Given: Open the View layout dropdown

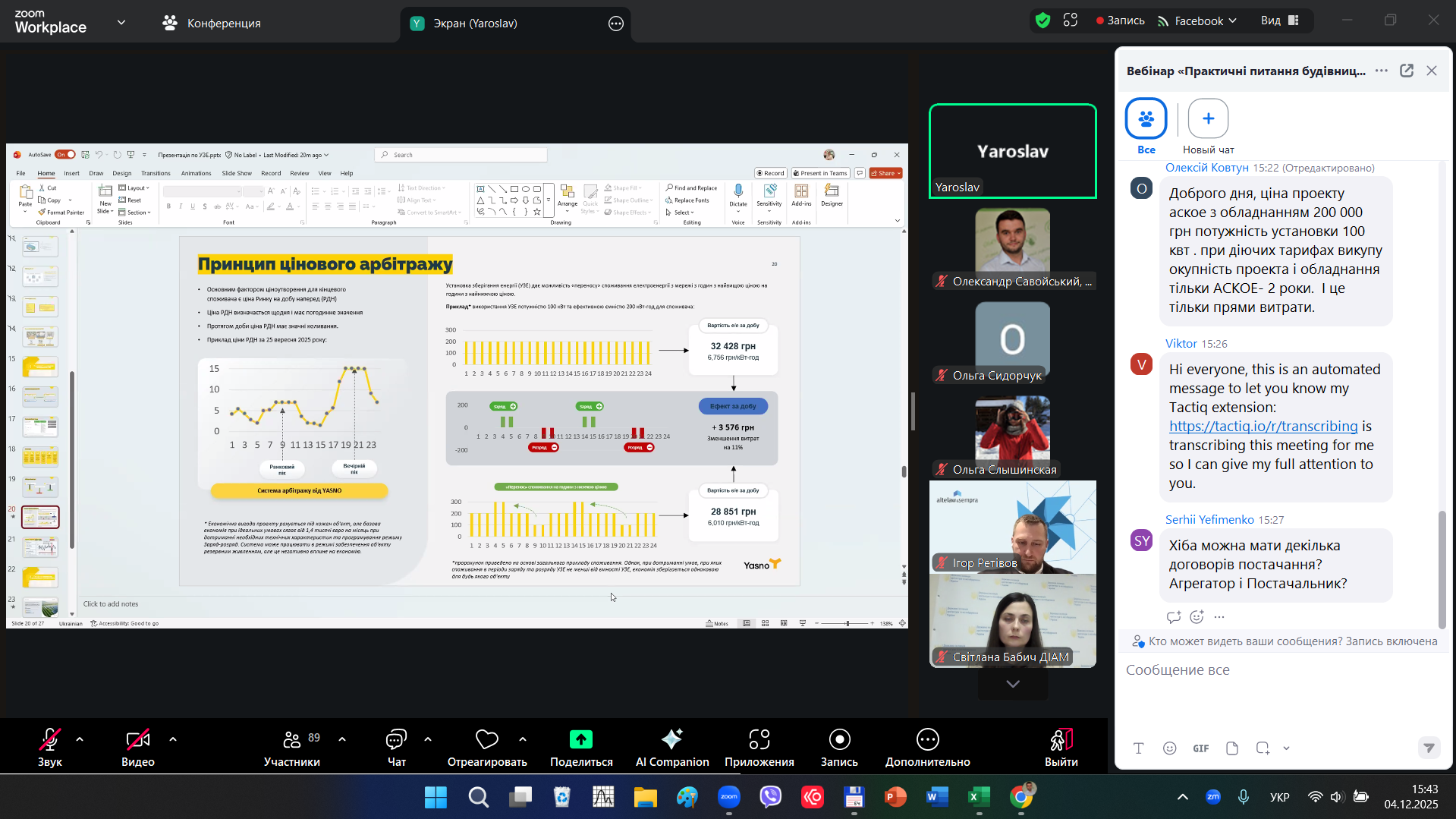Looking at the screenshot, I should pos(1279,20).
